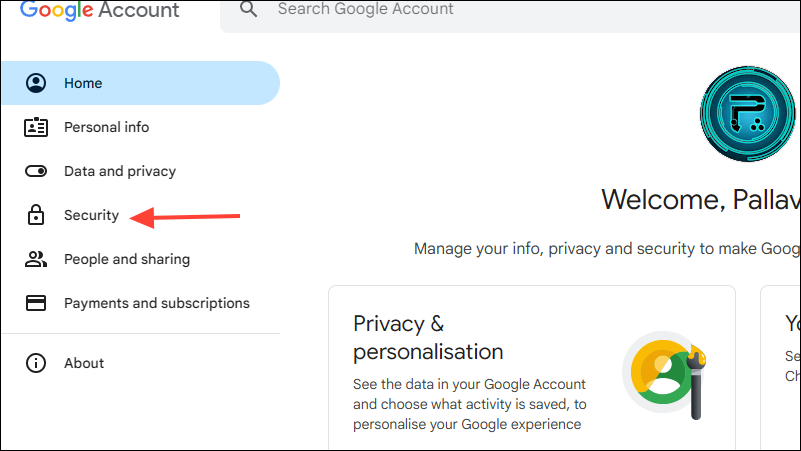This screenshot has width=801, height=451.
Task: Click the profile picture avatar
Action: 747,114
